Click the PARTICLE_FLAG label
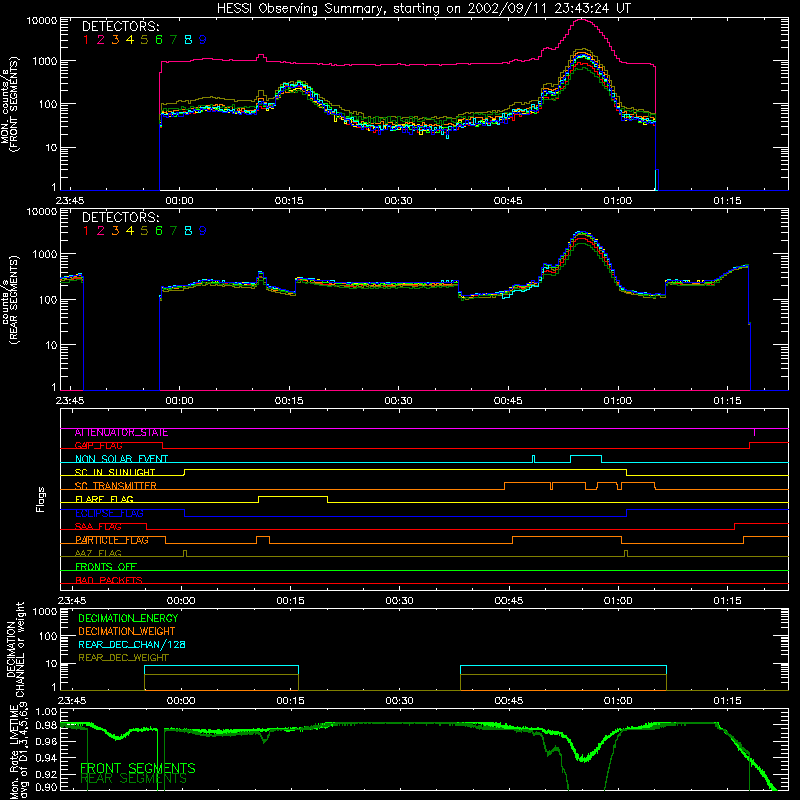Viewport: 800px width, 800px height. pyautogui.click(x=112, y=540)
